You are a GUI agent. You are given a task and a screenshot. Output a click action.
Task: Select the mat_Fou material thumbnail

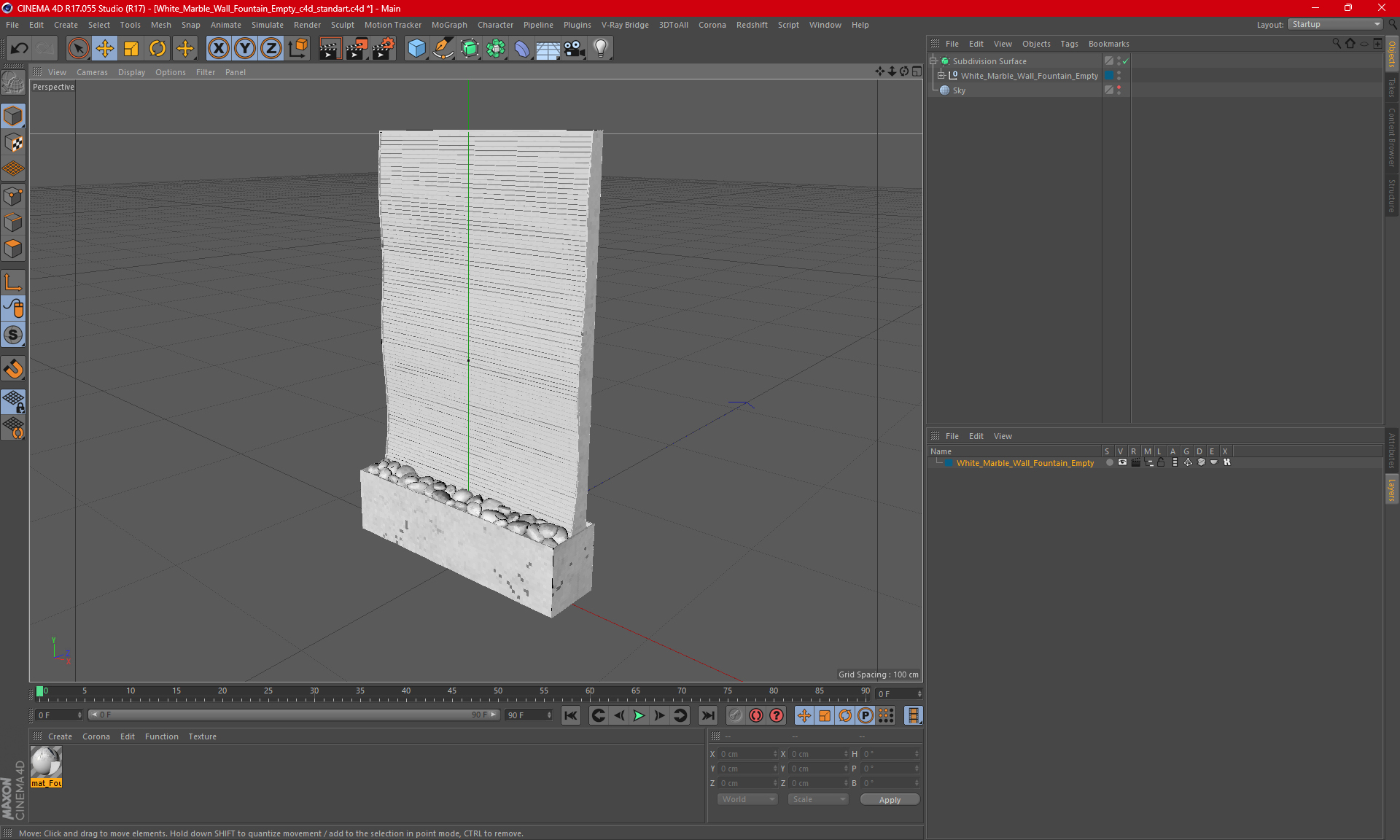[x=46, y=763]
